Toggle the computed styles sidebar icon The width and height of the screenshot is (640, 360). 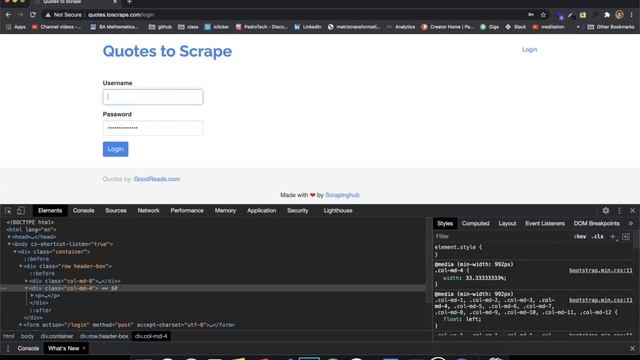[626, 237]
